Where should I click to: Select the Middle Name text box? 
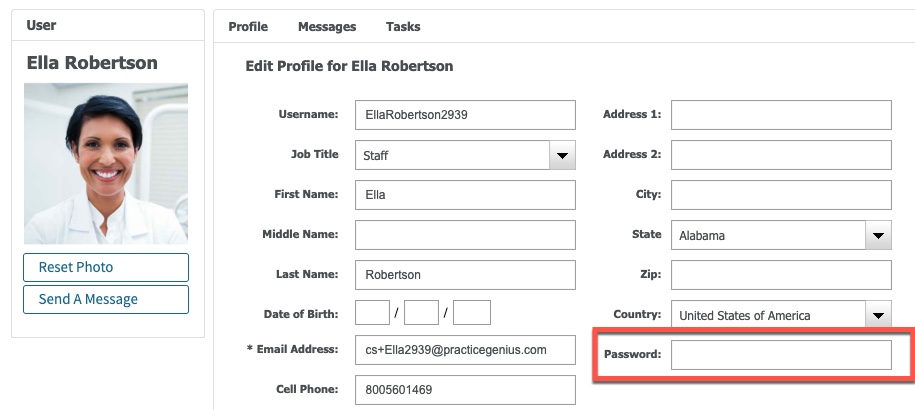(465, 235)
